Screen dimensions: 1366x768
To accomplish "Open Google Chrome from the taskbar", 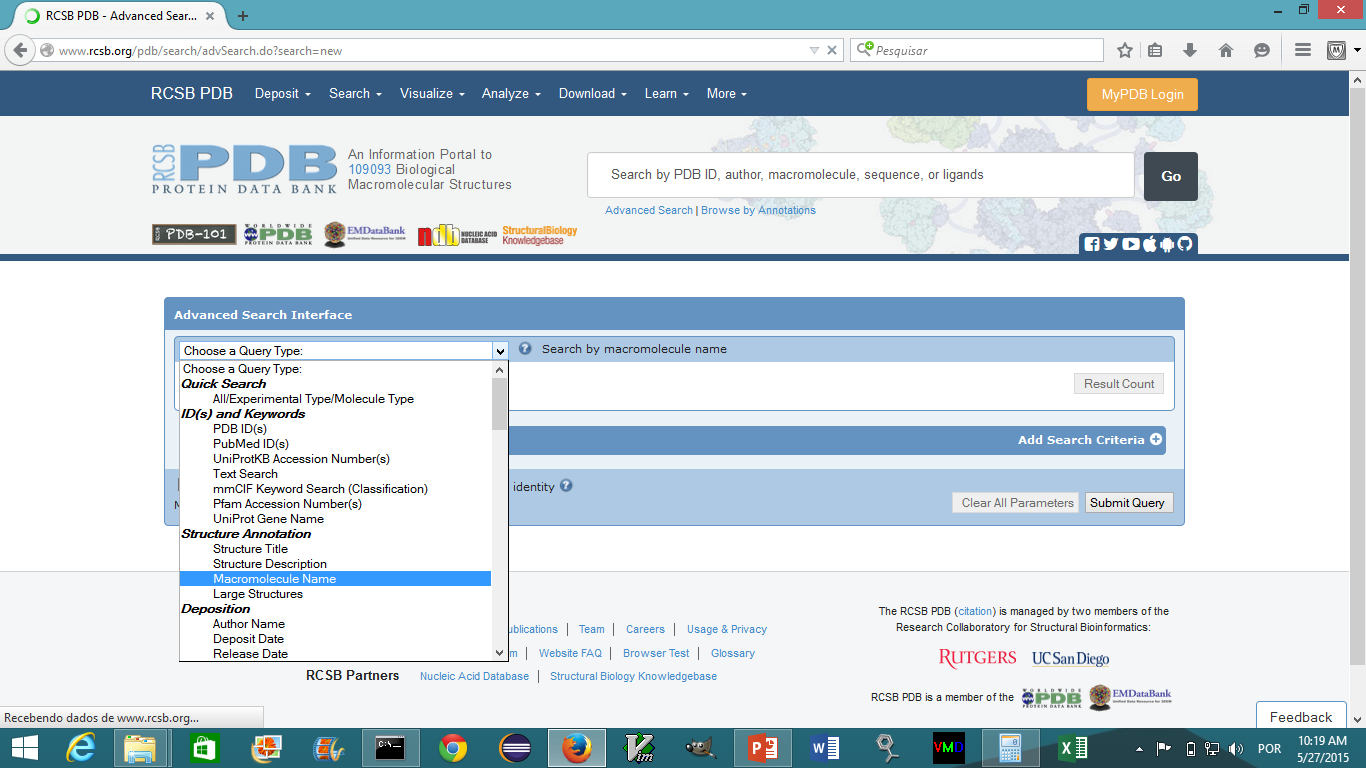I will pos(453,747).
